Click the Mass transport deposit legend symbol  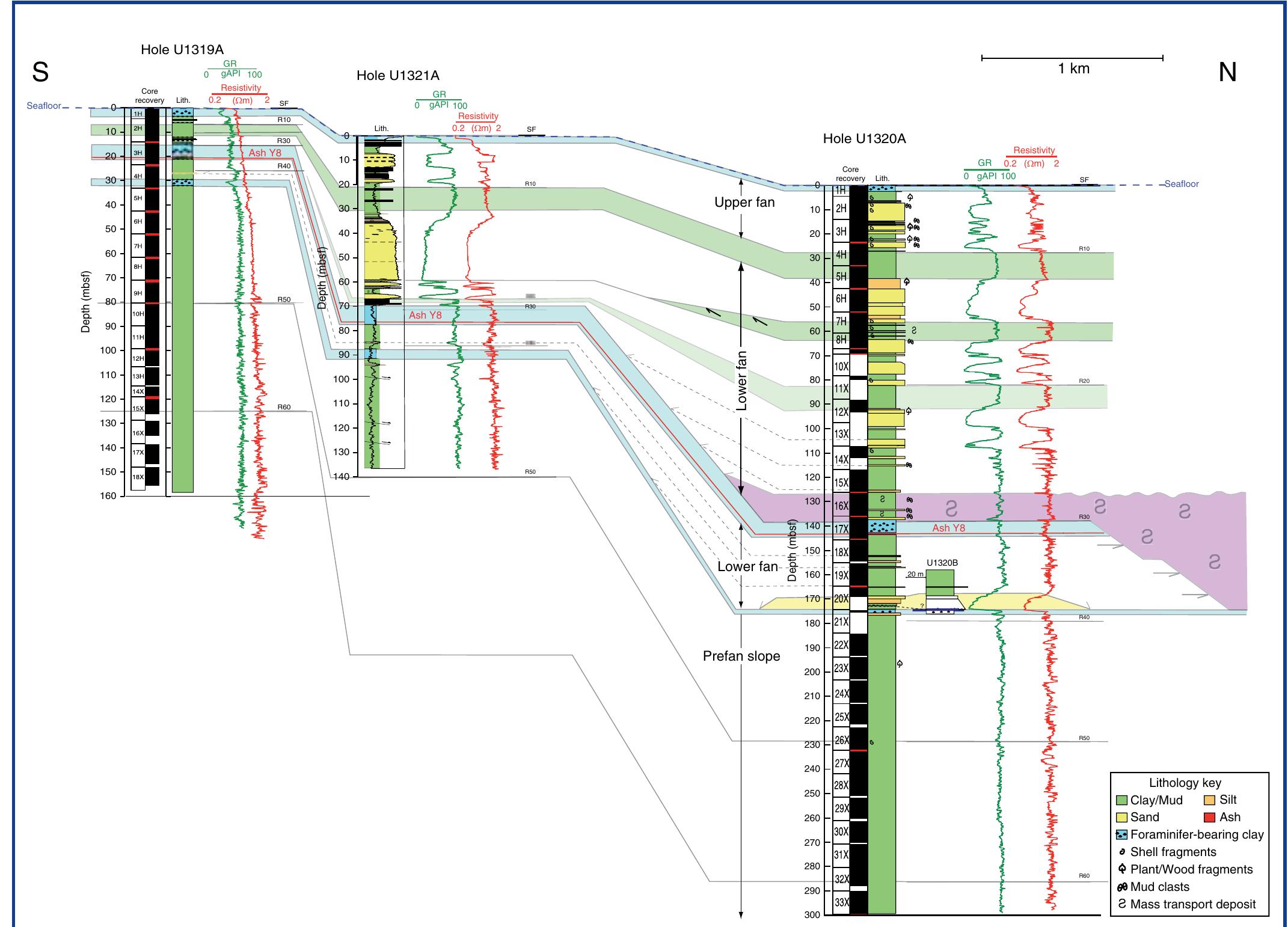[x=1122, y=904]
